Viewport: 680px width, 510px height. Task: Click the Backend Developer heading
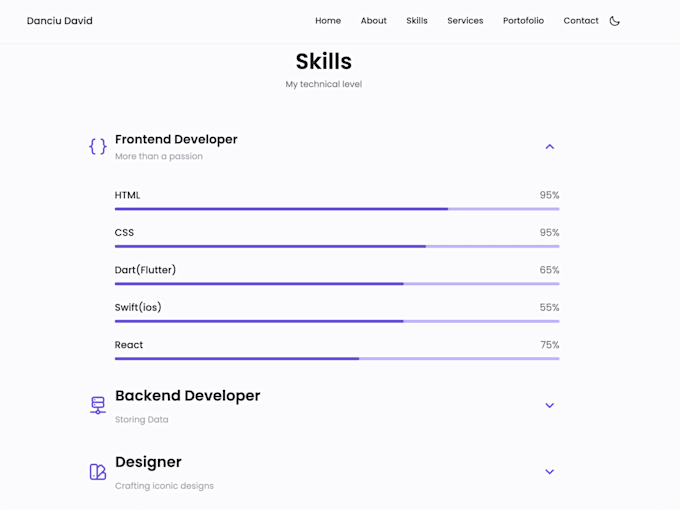[187, 396]
